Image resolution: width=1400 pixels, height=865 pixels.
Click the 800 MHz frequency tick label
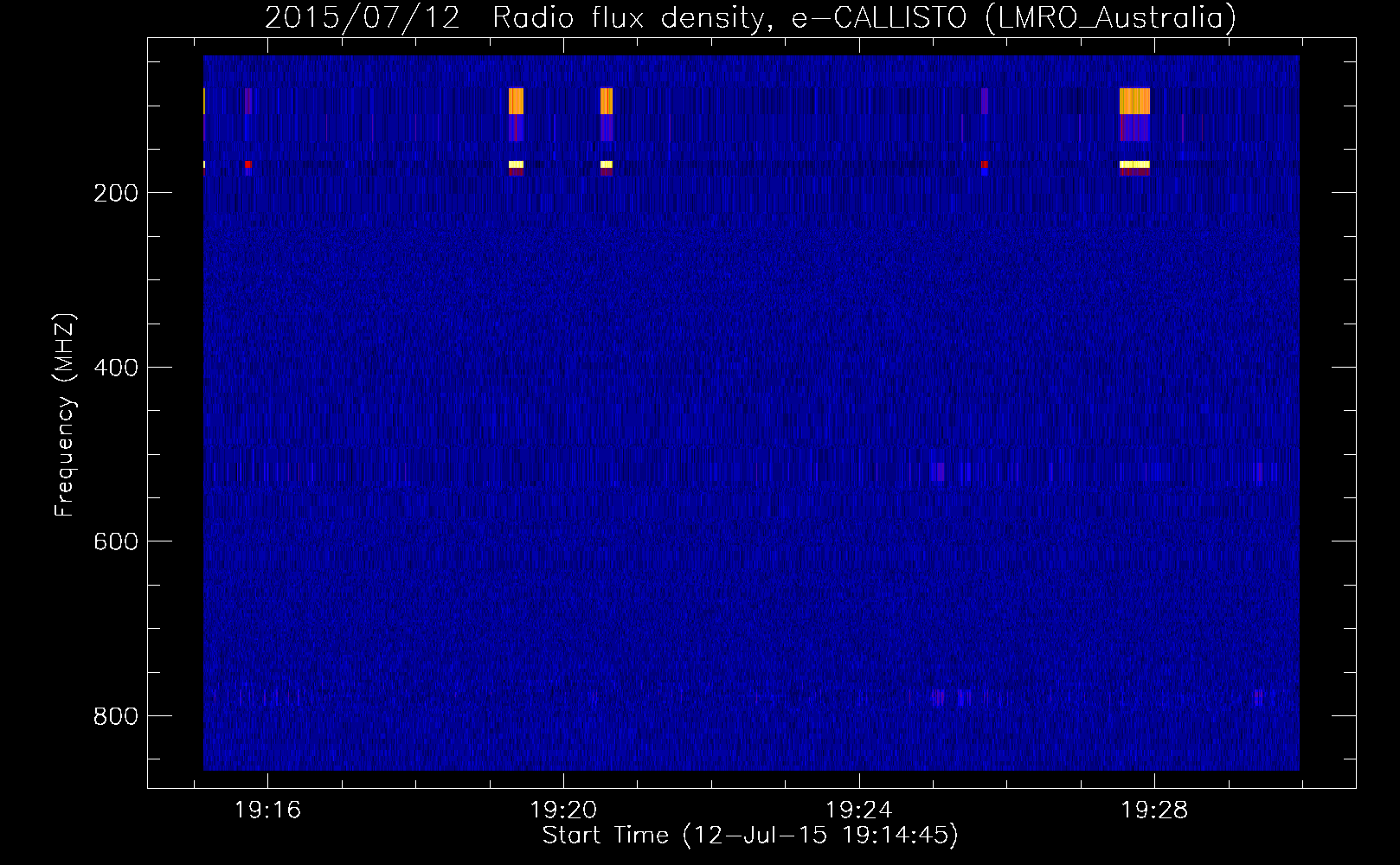pyautogui.click(x=116, y=716)
